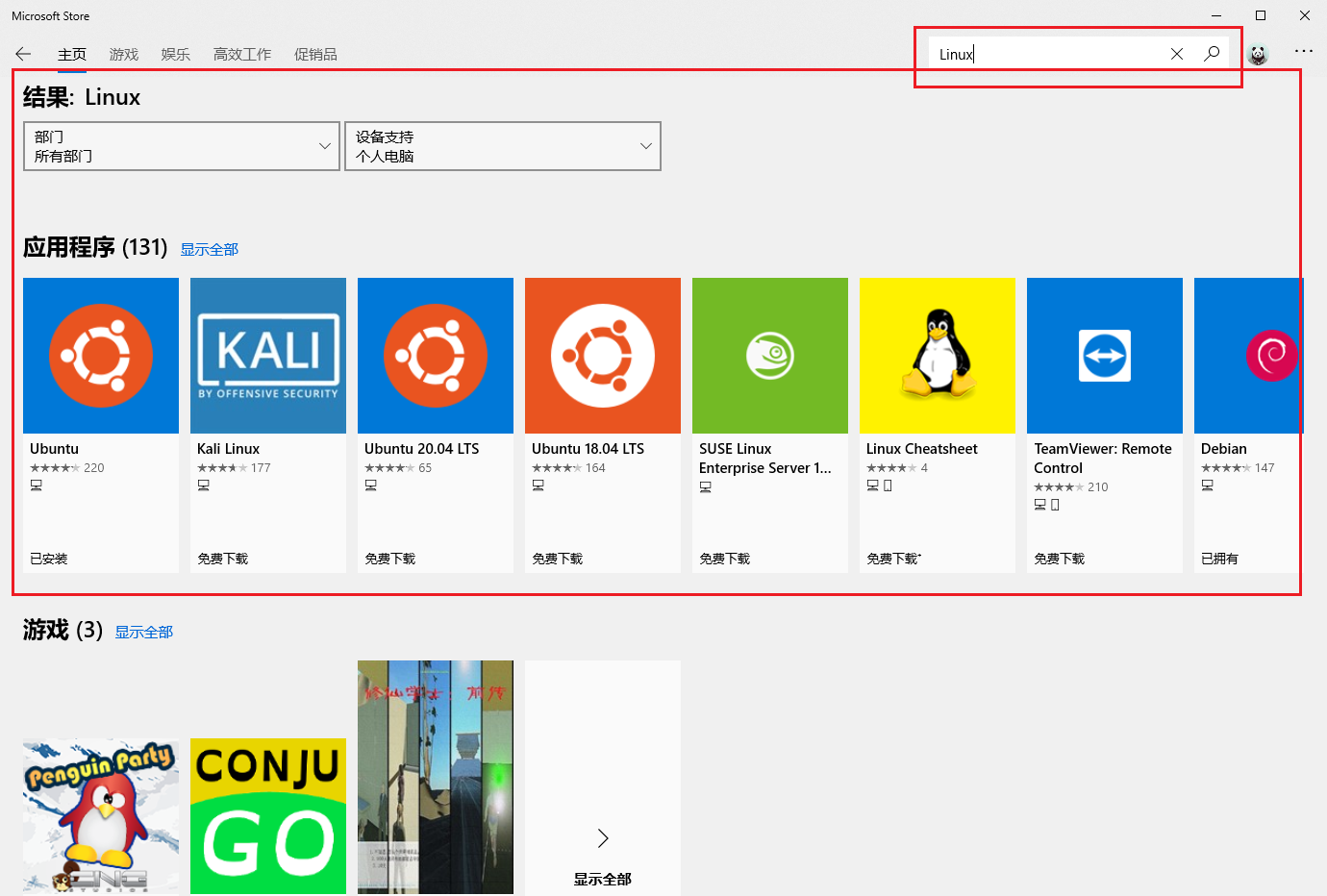
Task: Open the Penguin Party game thumbnail
Action: [101, 816]
